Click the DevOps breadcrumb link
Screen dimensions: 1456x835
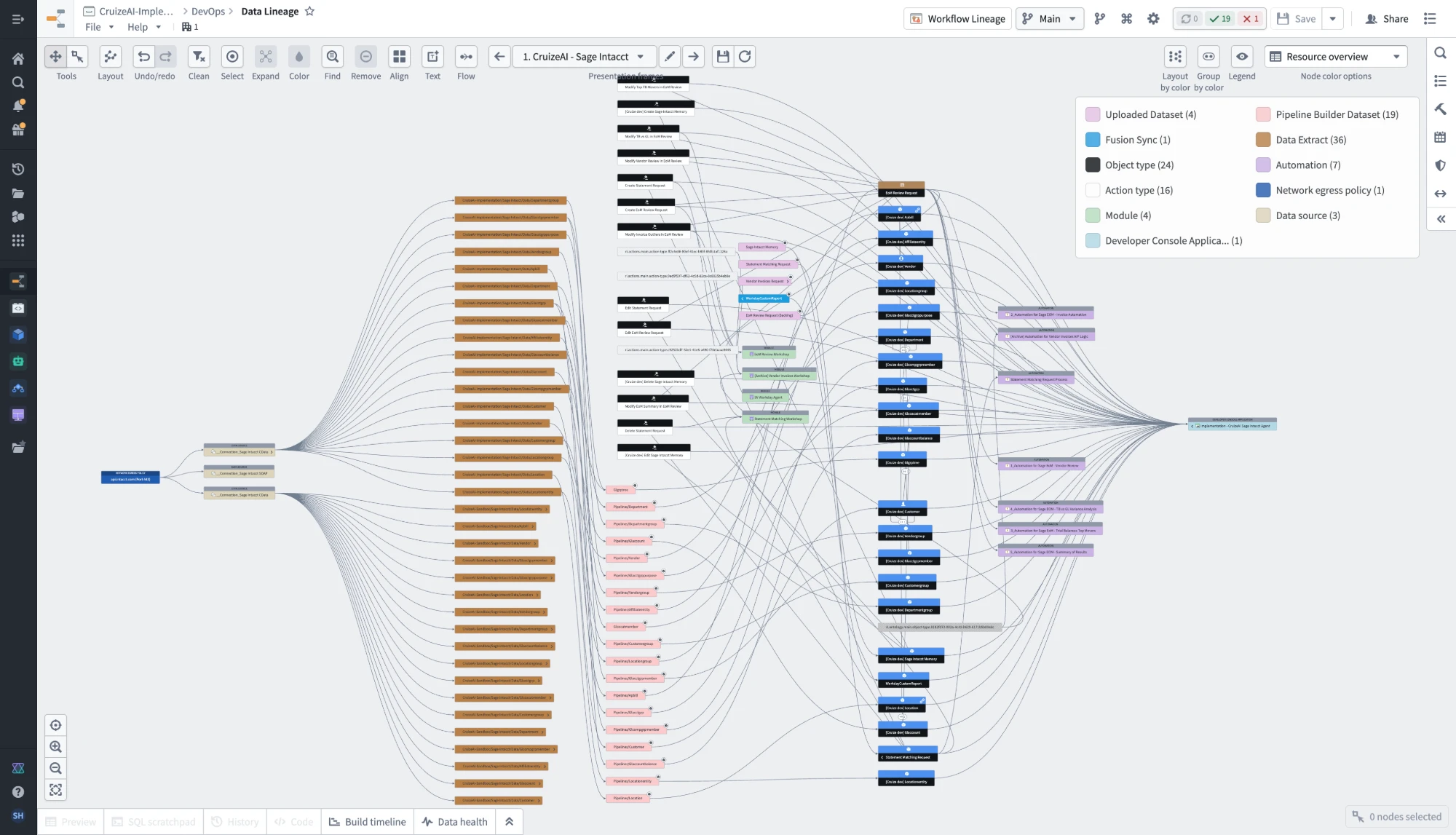[x=208, y=12]
